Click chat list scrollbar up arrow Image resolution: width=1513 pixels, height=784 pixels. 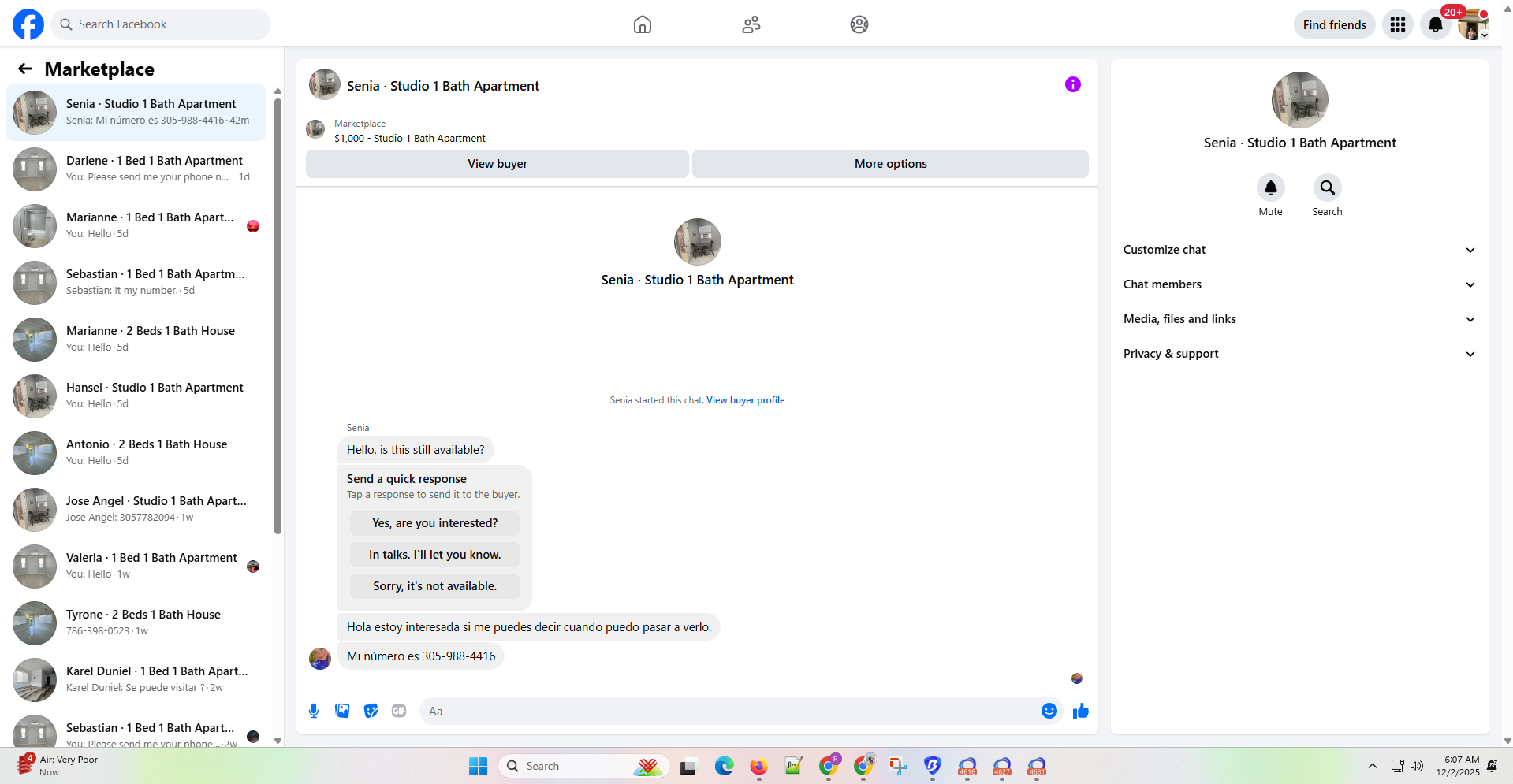[278, 91]
